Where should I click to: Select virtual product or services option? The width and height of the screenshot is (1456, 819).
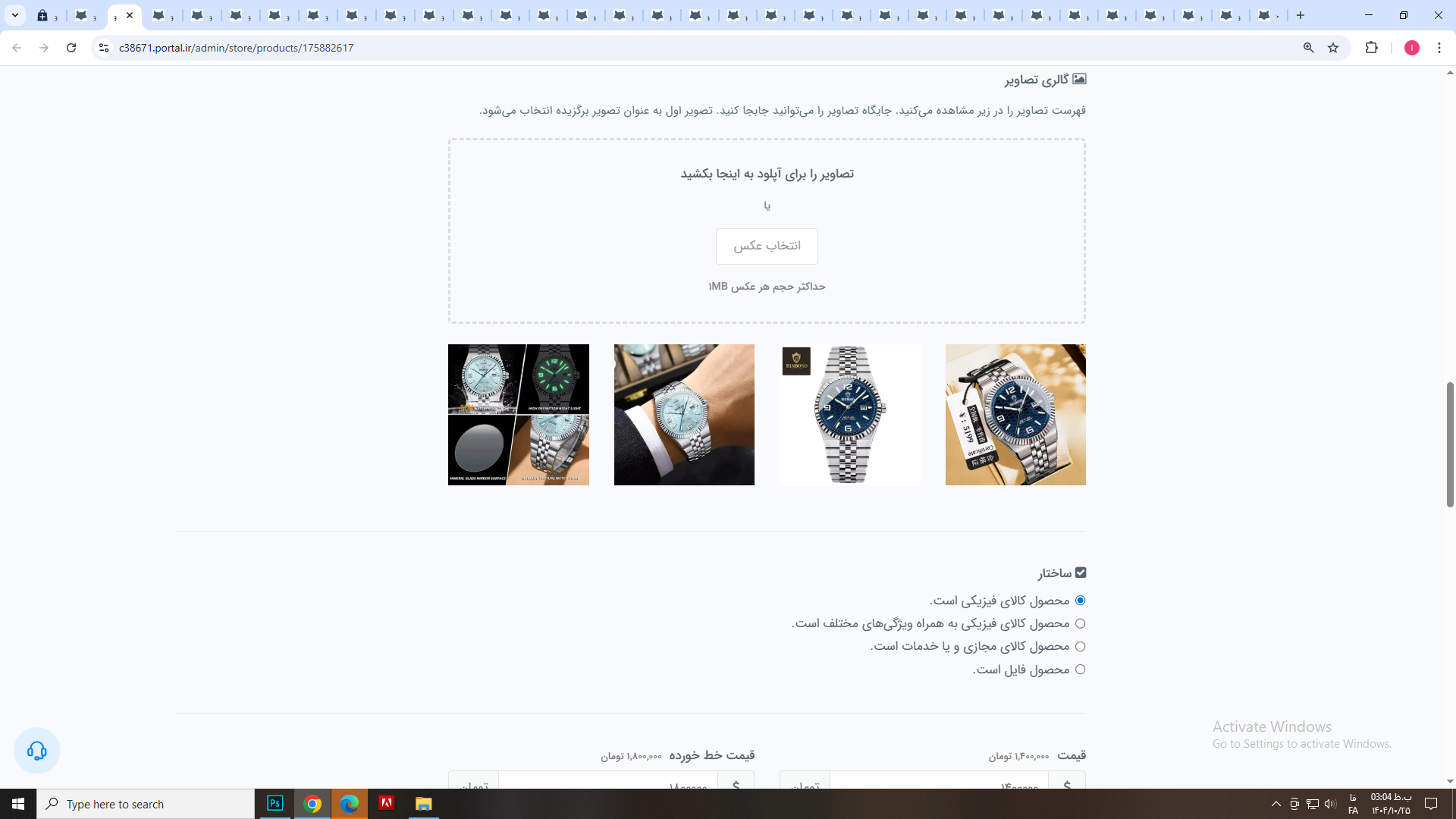(x=1080, y=647)
